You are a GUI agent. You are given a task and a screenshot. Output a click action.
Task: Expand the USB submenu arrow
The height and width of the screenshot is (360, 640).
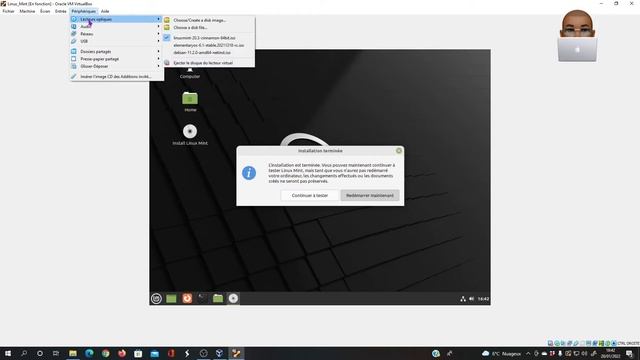pos(158,41)
